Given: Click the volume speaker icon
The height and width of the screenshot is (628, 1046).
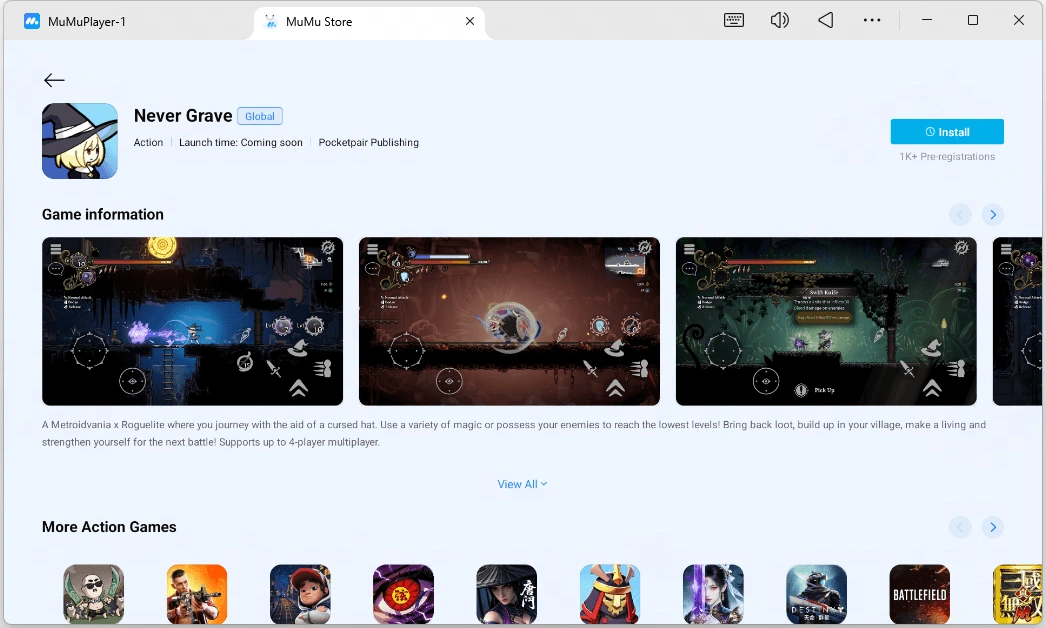Looking at the screenshot, I should pyautogui.click(x=779, y=20).
